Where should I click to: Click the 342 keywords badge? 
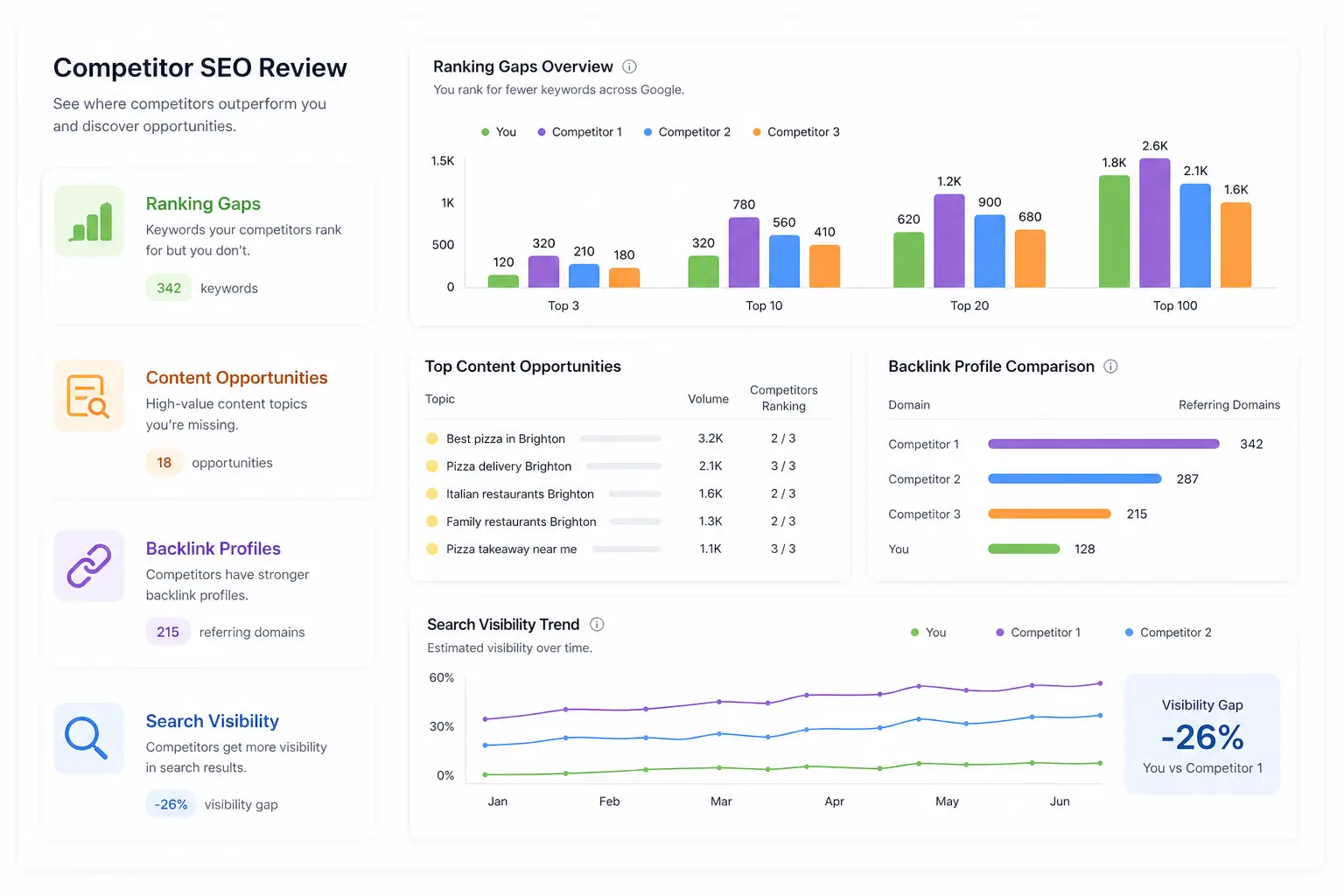point(169,288)
